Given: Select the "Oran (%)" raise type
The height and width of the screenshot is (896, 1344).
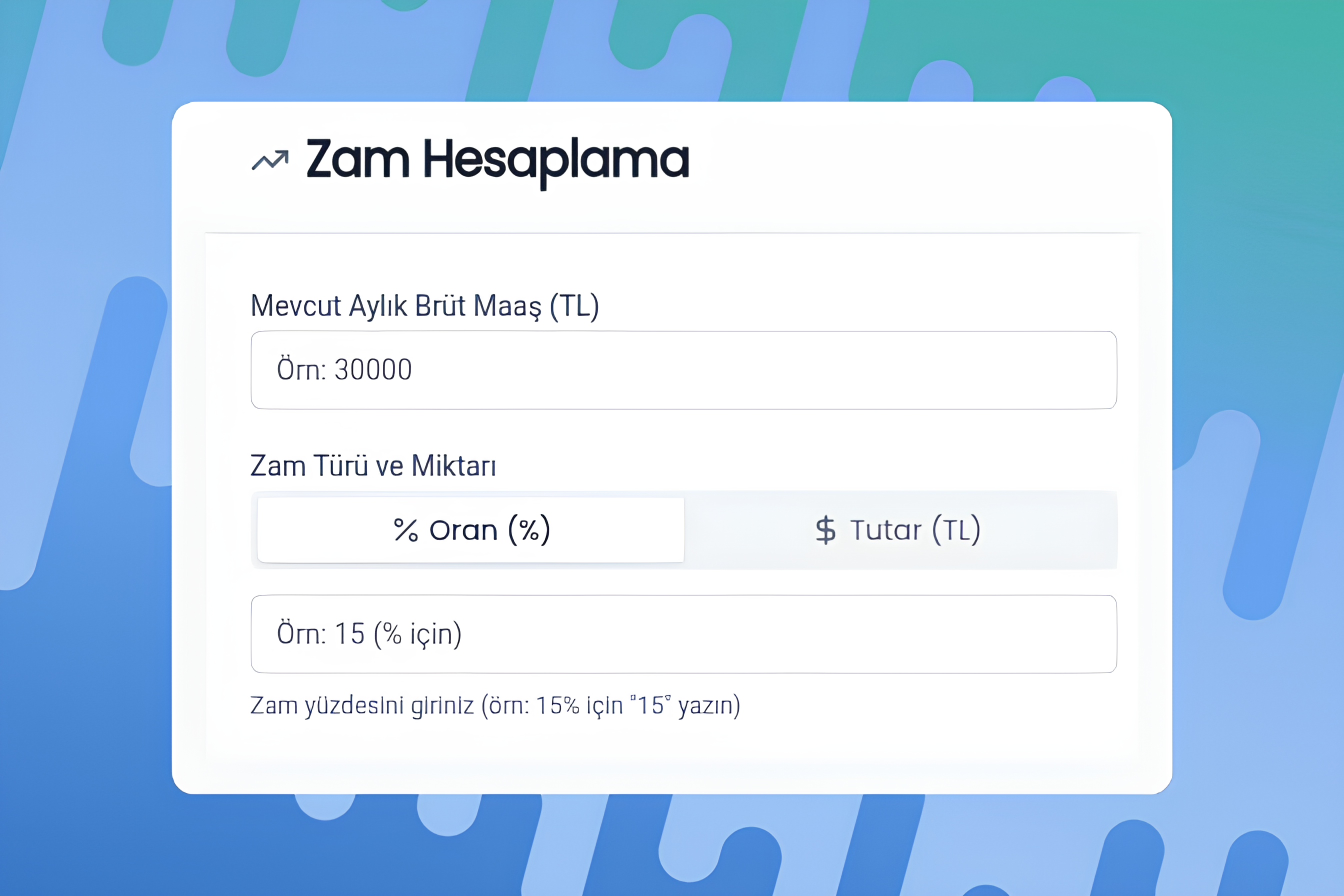Looking at the screenshot, I should click(x=470, y=529).
